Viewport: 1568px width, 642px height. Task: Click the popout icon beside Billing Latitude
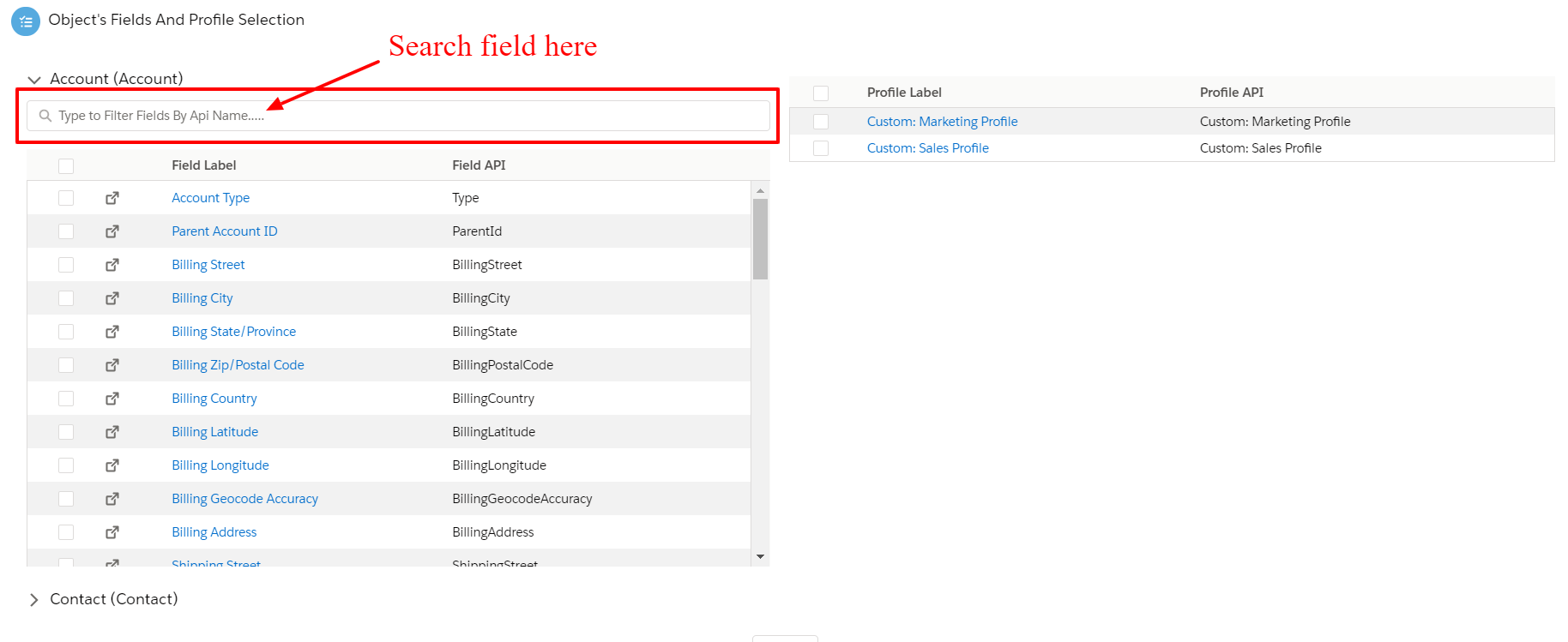(112, 432)
